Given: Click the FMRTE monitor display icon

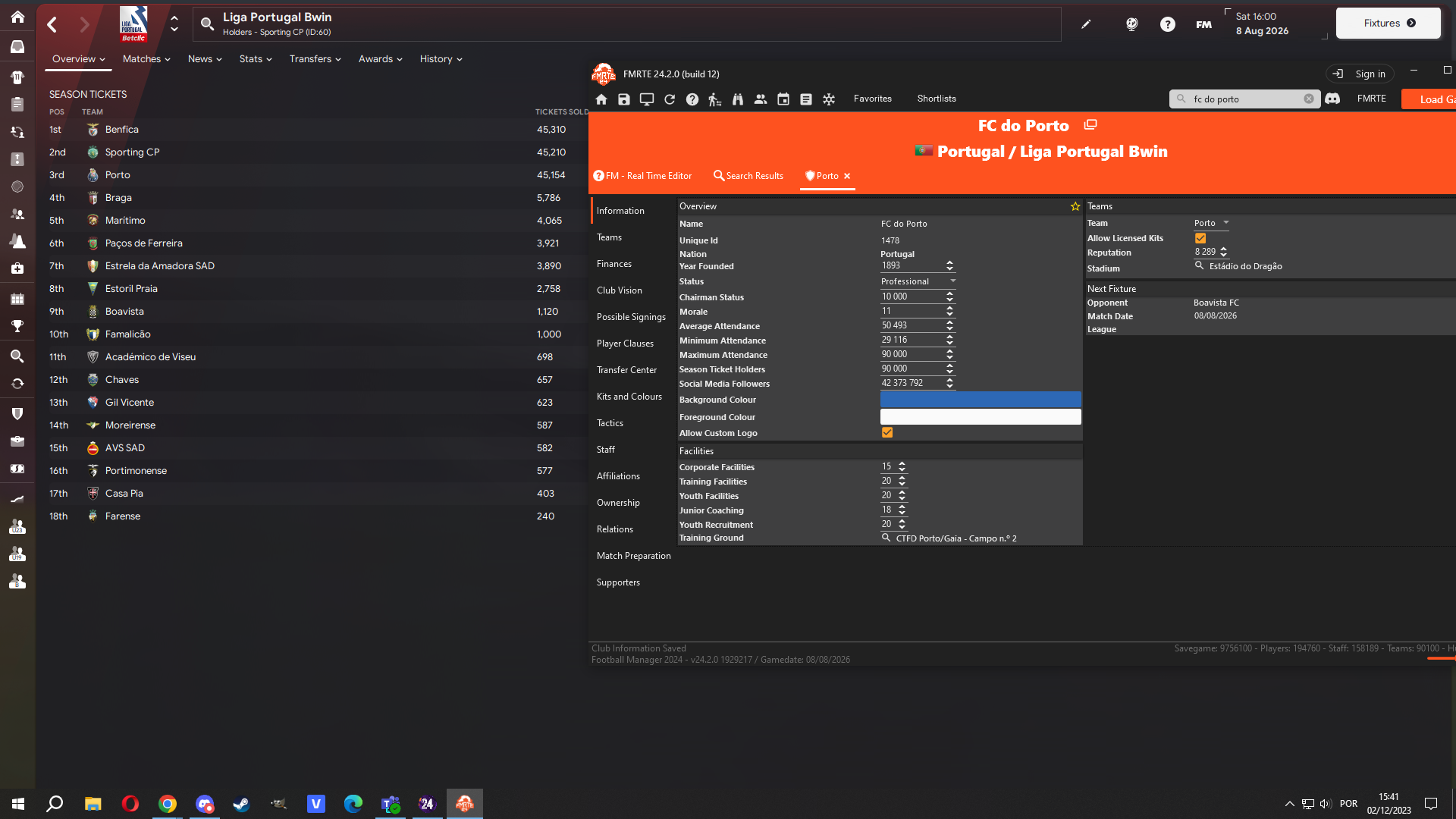Looking at the screenshot, I should (x=647, y=99).
